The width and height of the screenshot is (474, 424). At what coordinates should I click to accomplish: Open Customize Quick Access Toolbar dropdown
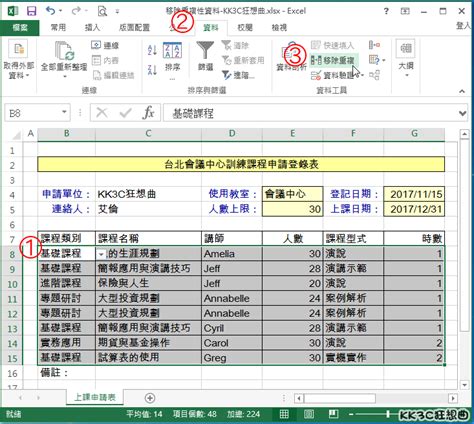click(x=117, y=12)
